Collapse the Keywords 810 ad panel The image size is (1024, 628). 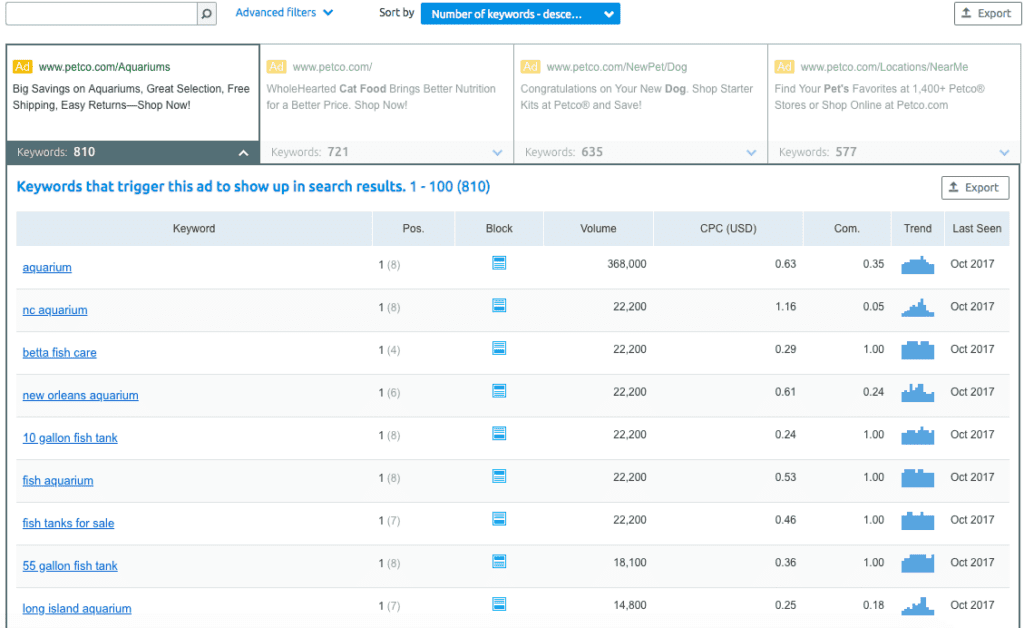[x=133, y=152]
